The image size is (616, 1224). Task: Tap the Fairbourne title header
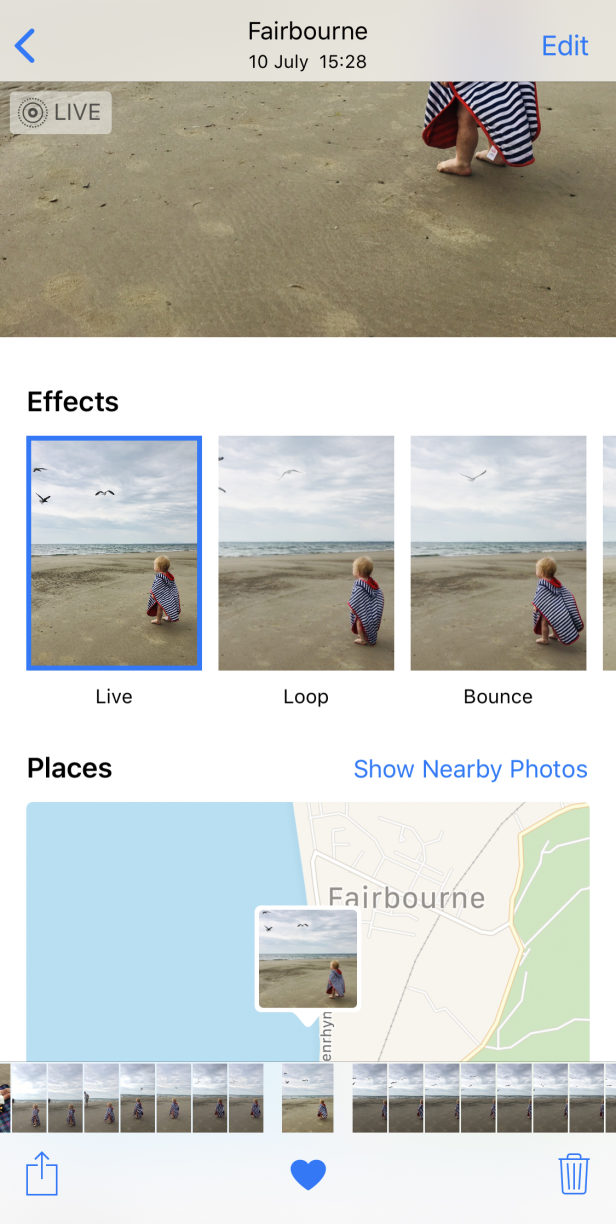click(x=307, y=30)
